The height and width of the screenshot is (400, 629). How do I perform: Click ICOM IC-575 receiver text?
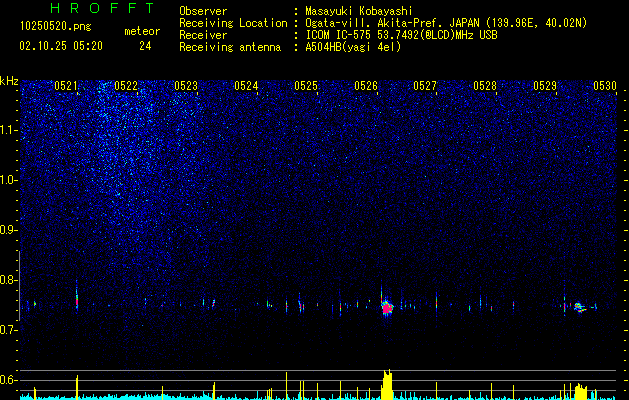[x=401, y=35]
